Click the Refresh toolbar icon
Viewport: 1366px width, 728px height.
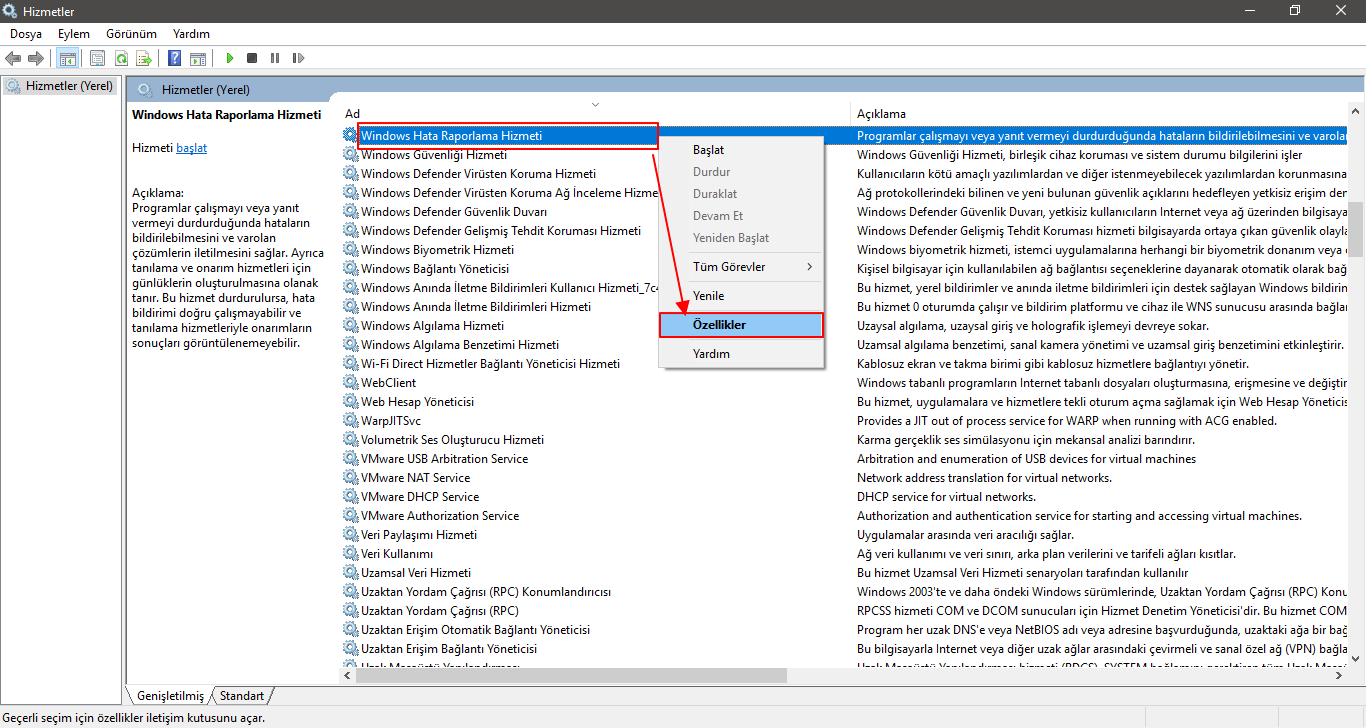(x=121, y=57)
